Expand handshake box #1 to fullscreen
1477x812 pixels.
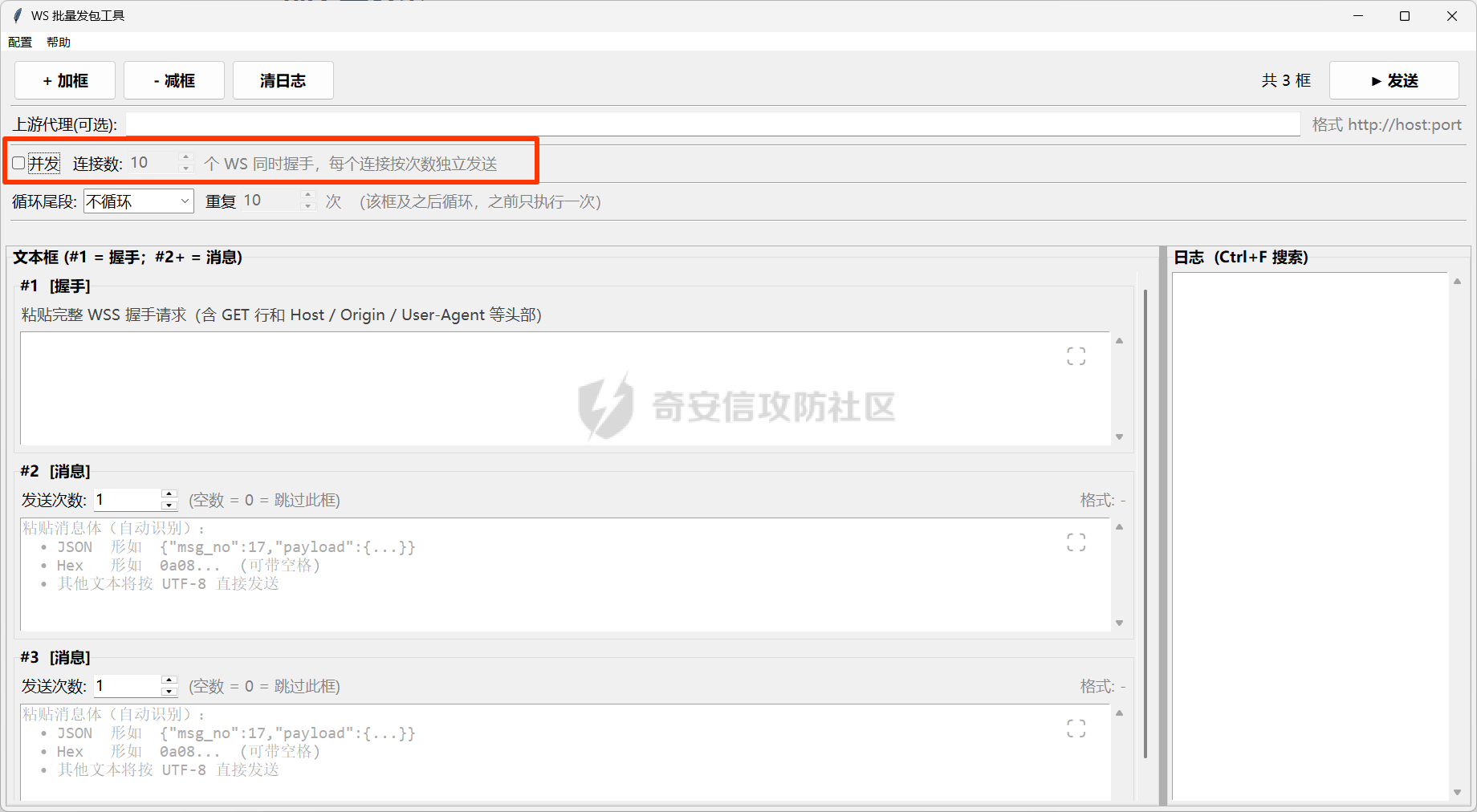(x=1076, y=356)
